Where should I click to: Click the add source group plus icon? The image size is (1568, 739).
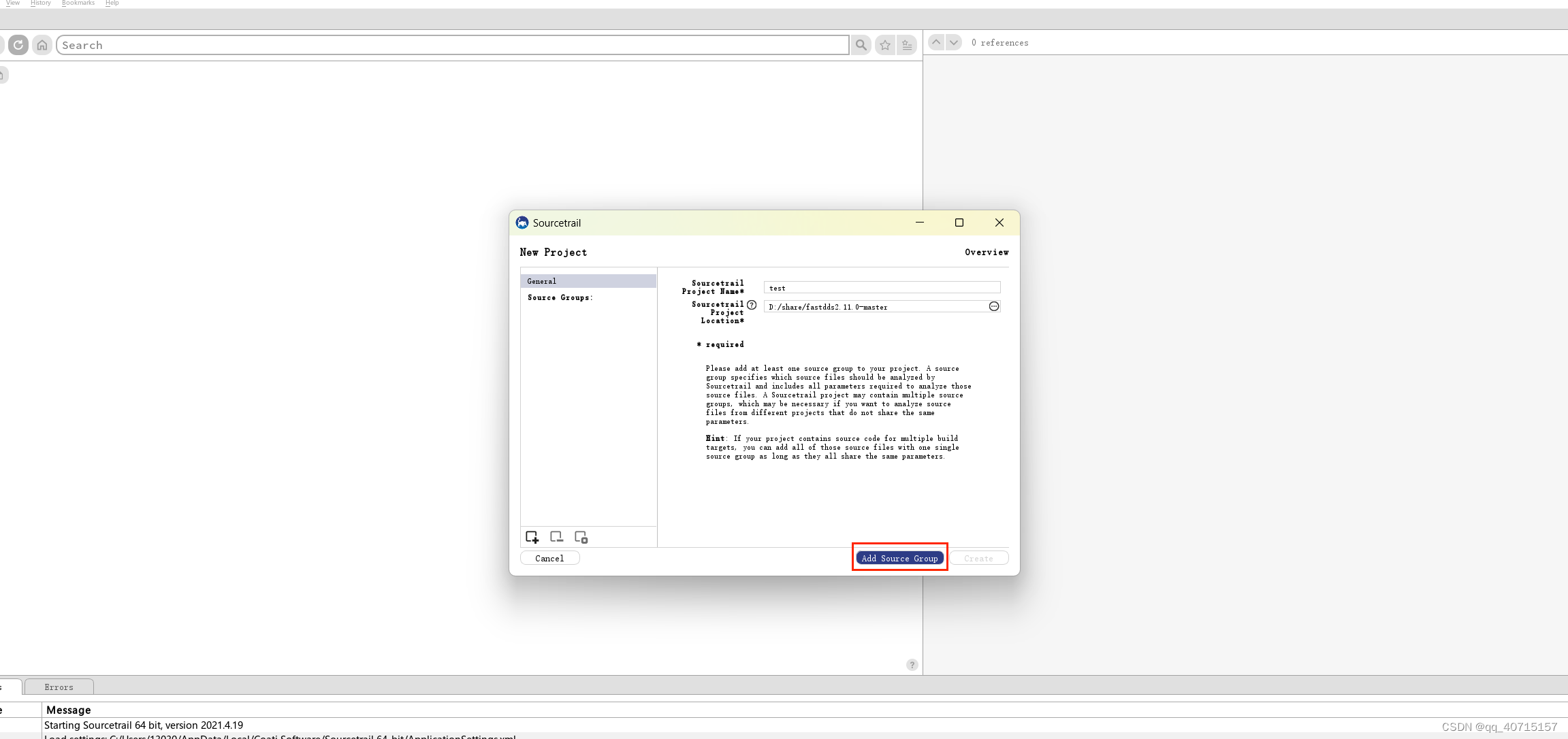point(532,537)
